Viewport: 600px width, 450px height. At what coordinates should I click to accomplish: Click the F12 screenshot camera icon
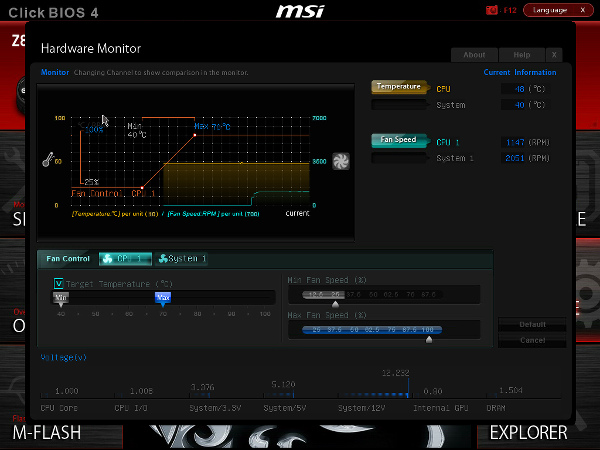(x=491, y=10)
